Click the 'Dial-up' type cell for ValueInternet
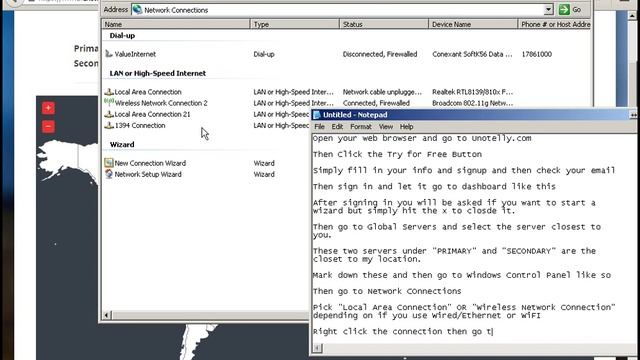640x360 pixels. (264, 54)
